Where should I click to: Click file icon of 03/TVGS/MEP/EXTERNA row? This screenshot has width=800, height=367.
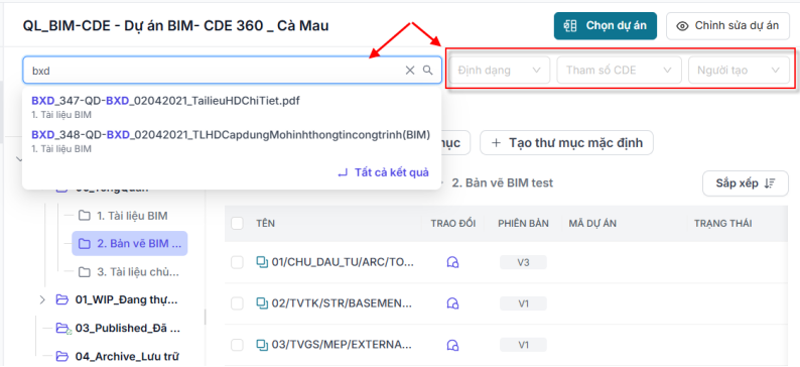click(262, 345)
